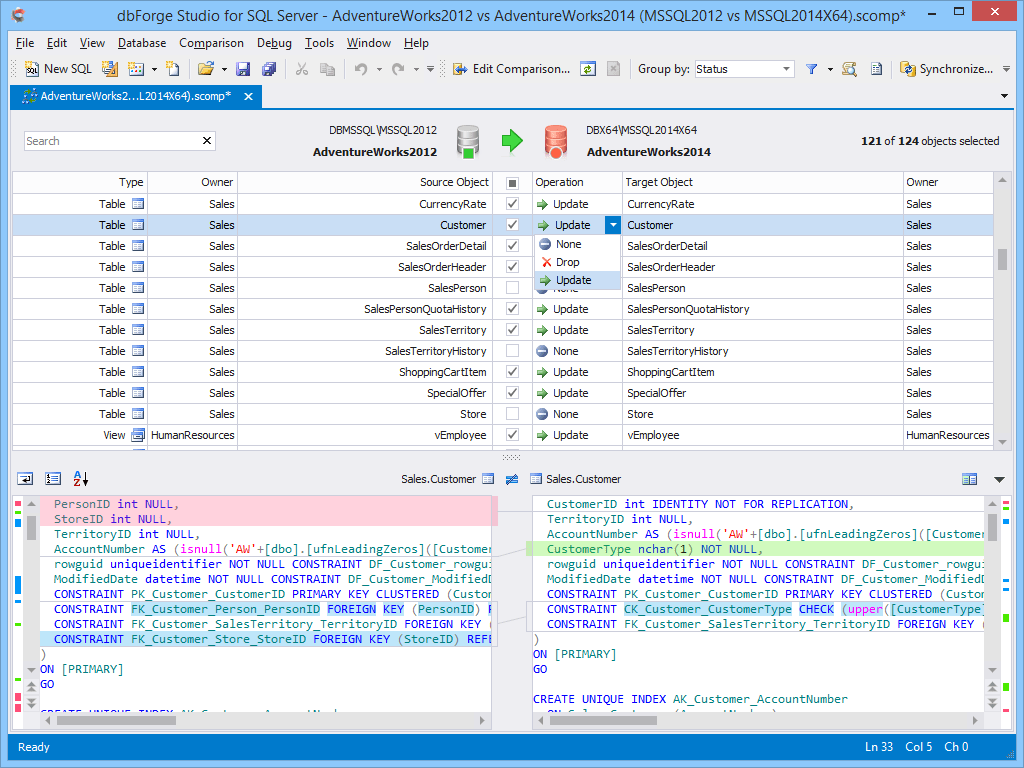Click the Save All icon
The image size is (1024, 768).
[x=269, y=69]
